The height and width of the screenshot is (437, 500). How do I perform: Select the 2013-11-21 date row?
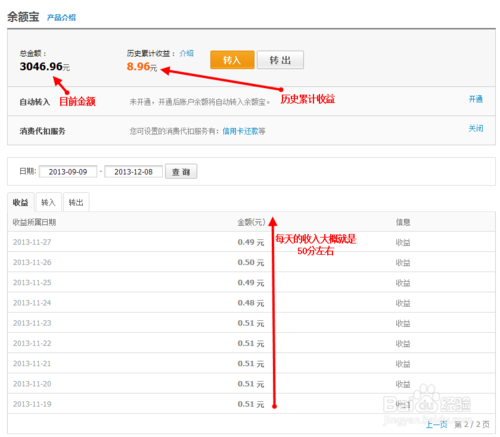tap(251, 363)
